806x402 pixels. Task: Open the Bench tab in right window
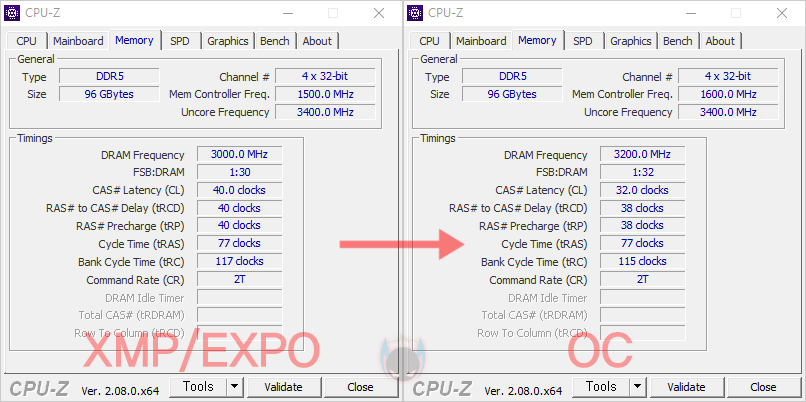tap(677, 41)
